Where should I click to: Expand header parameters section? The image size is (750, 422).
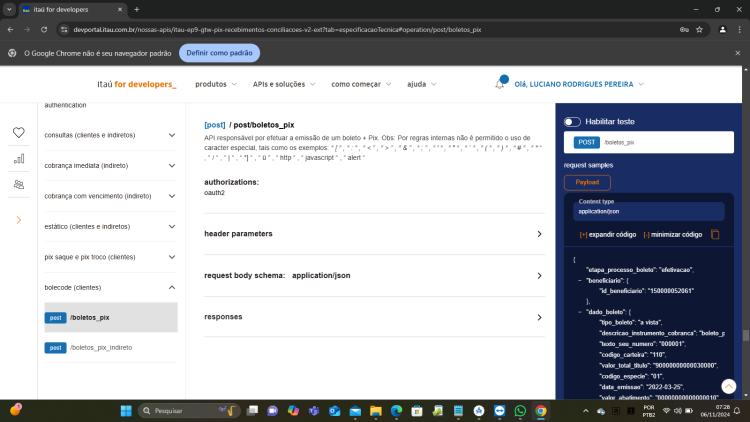(x=374, y=234)
